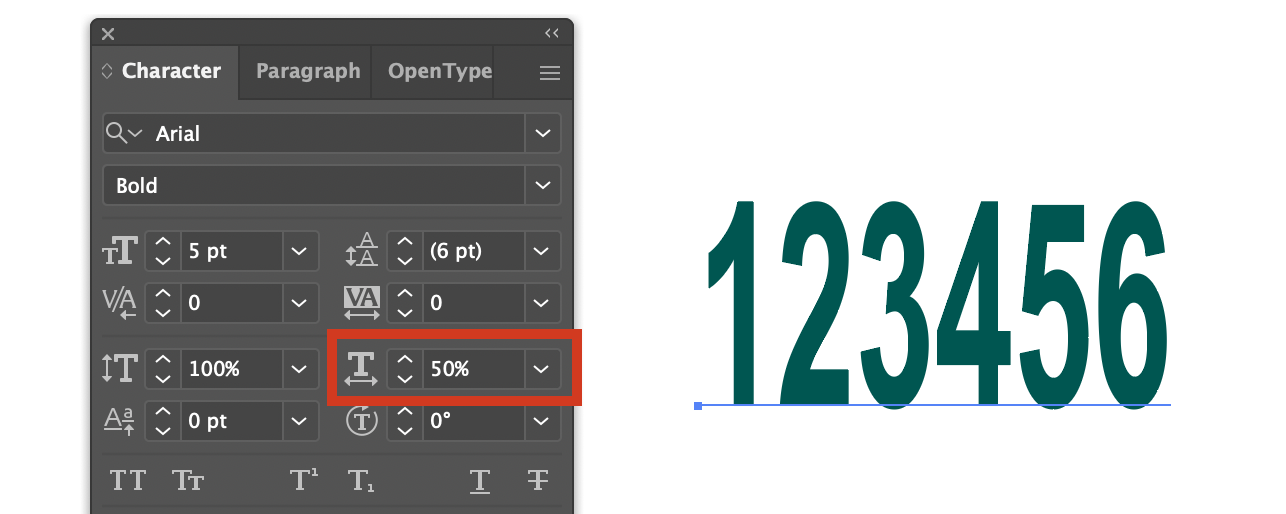Open the baseline shift 0 pt dropdown

point(300,421)
